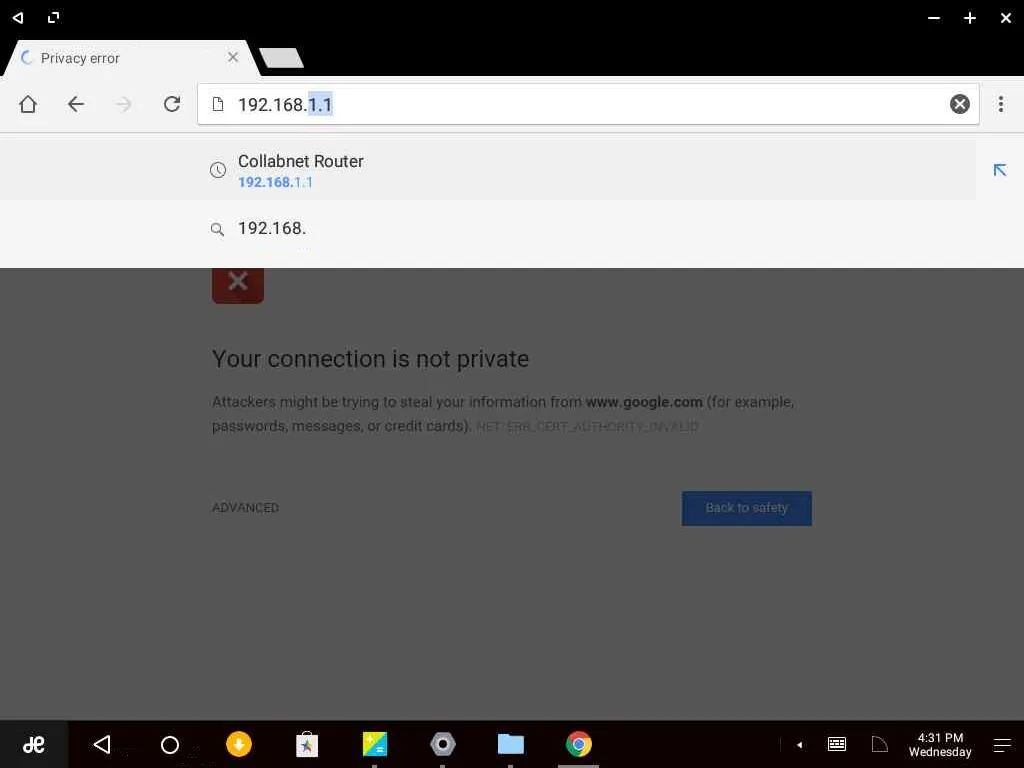Open the Remix OS start menu logo
The width and height of the screenshot is (1024, 768).
tap(34, 744)
